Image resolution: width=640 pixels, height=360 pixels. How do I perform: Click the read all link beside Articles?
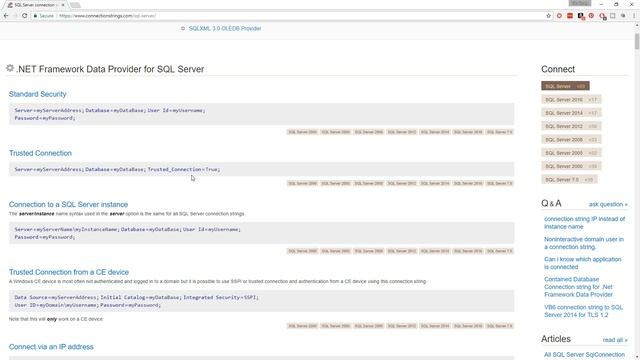tap(615, 340)
